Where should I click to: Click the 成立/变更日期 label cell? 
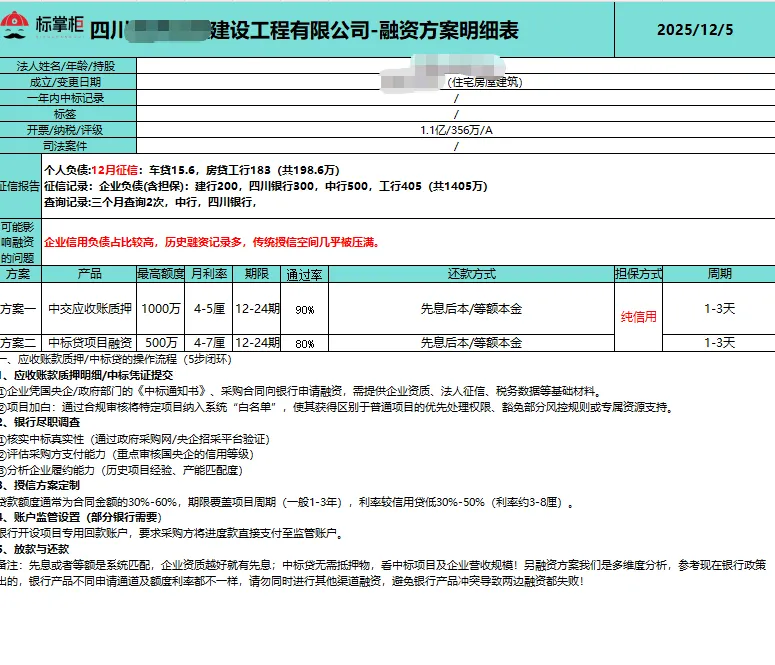click(68, 82)
